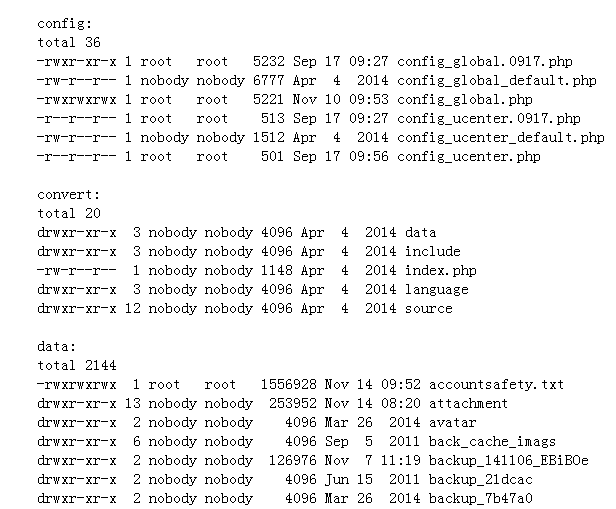Click the 'config:' directory heading
This screenshot has height=509, width=616.
pos(64,24)
